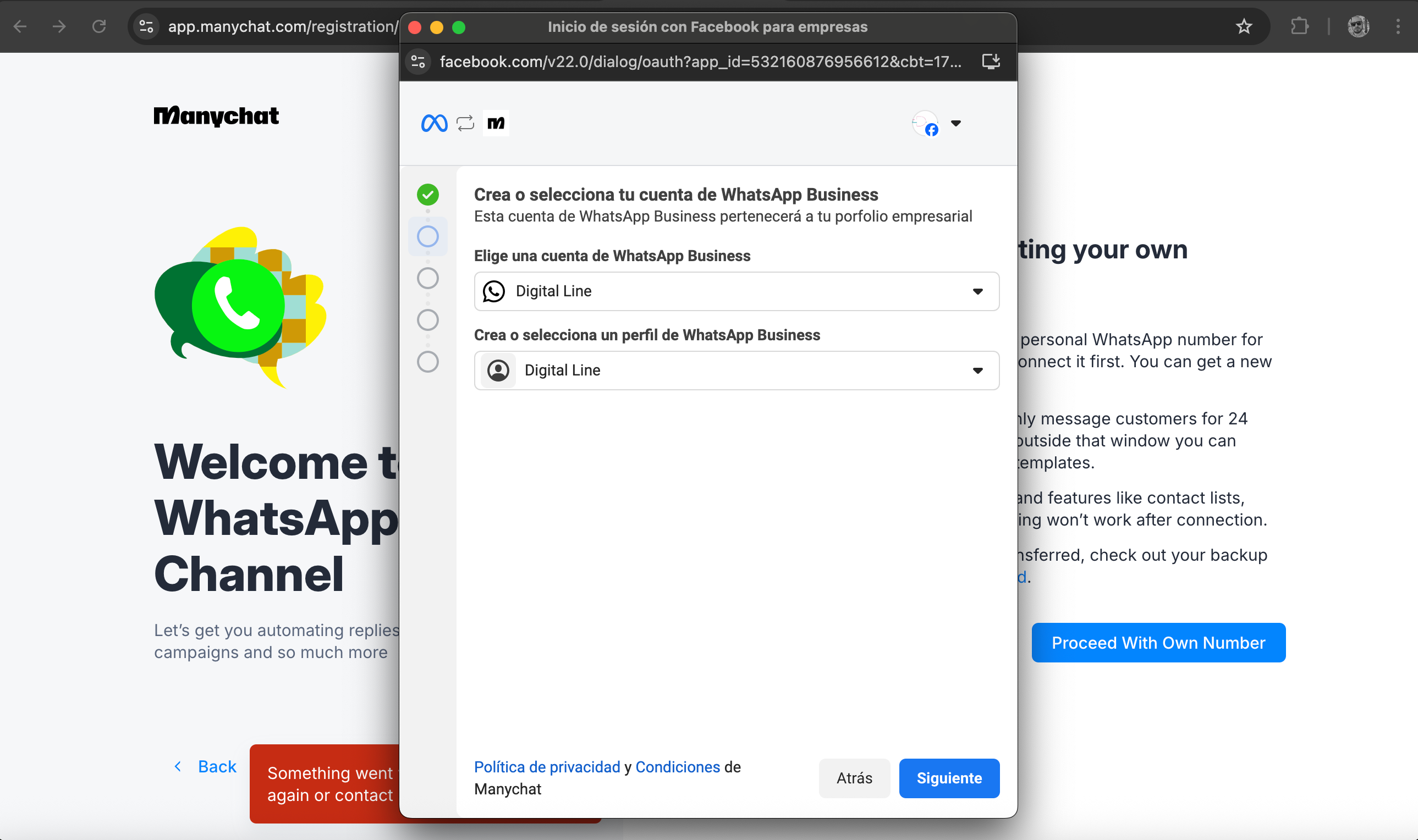Click the WhatsApp logo in account selector
1418x840 pixels.
click(x=493, y=291)
